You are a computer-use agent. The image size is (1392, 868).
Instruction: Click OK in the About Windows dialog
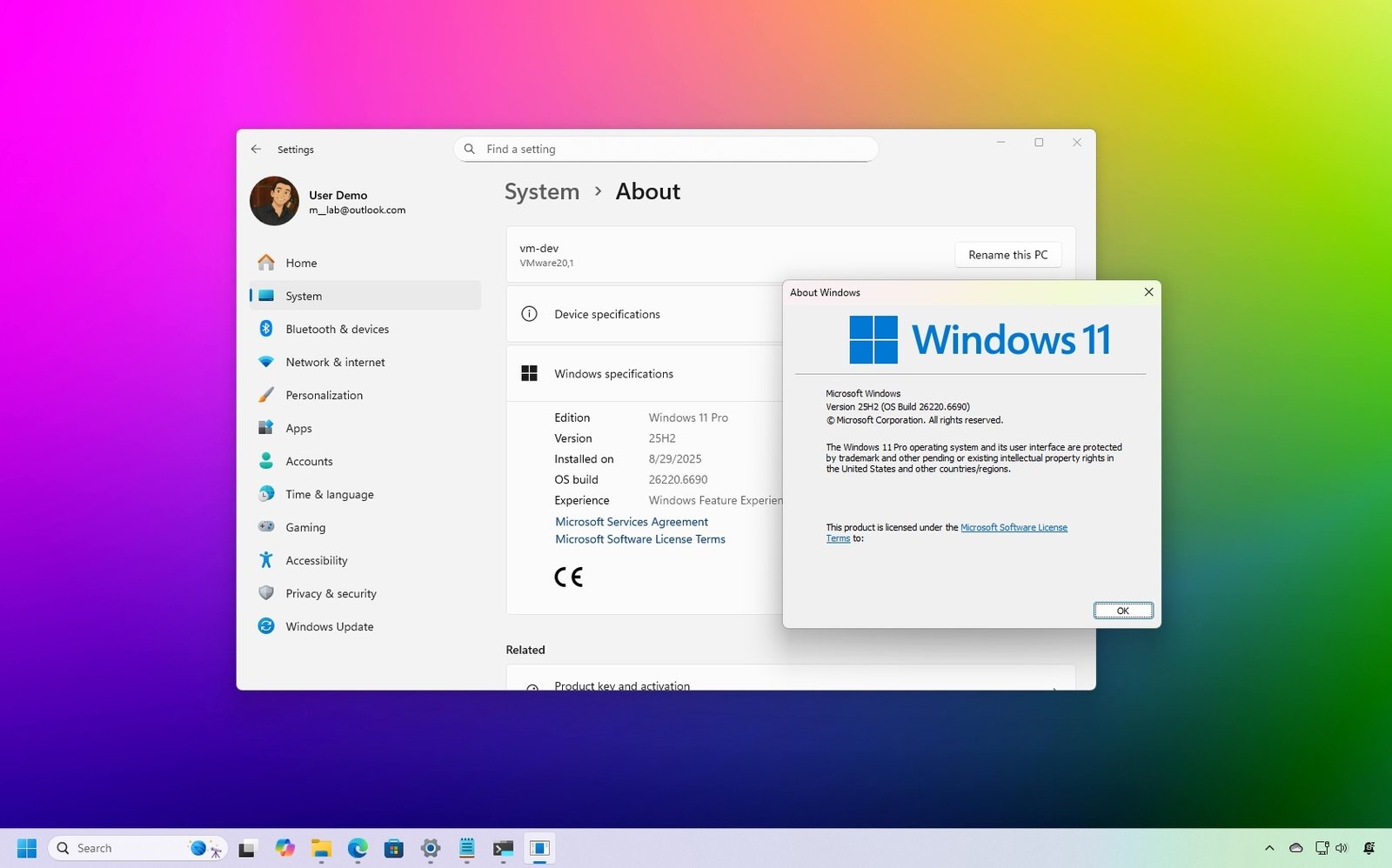1122,610
